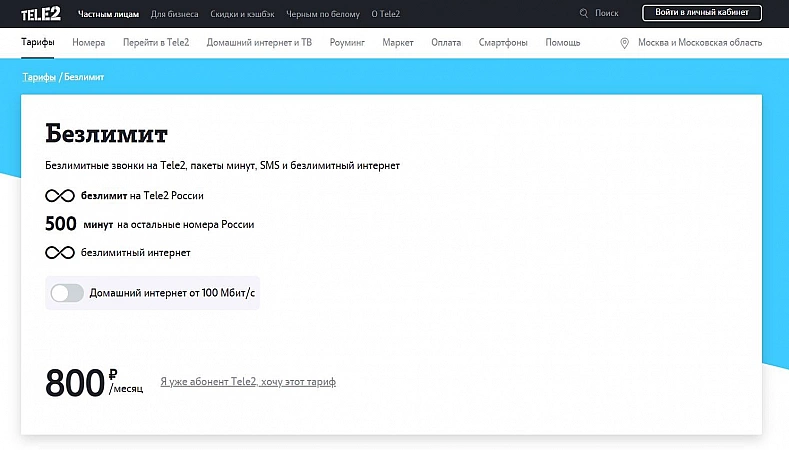Screen dimensions: 789x450
Task: Click the Тарифы breadcrumb link
Action: pyautogui.click(x=38, y=77)
